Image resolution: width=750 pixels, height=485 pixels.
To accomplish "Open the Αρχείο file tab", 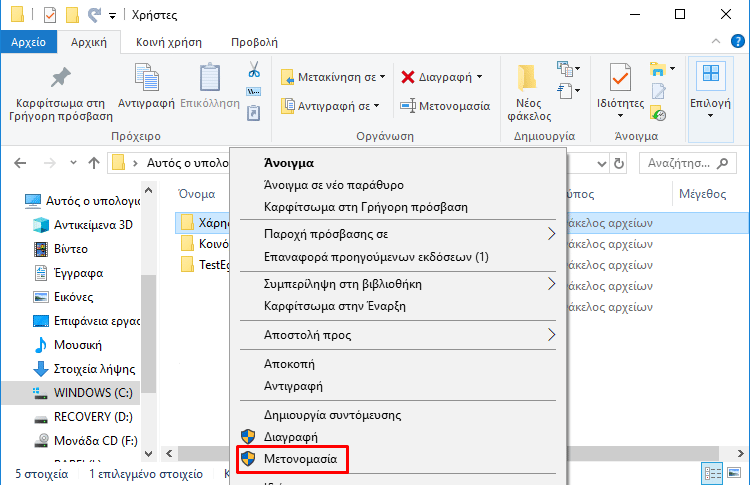I will click(29, 42).
